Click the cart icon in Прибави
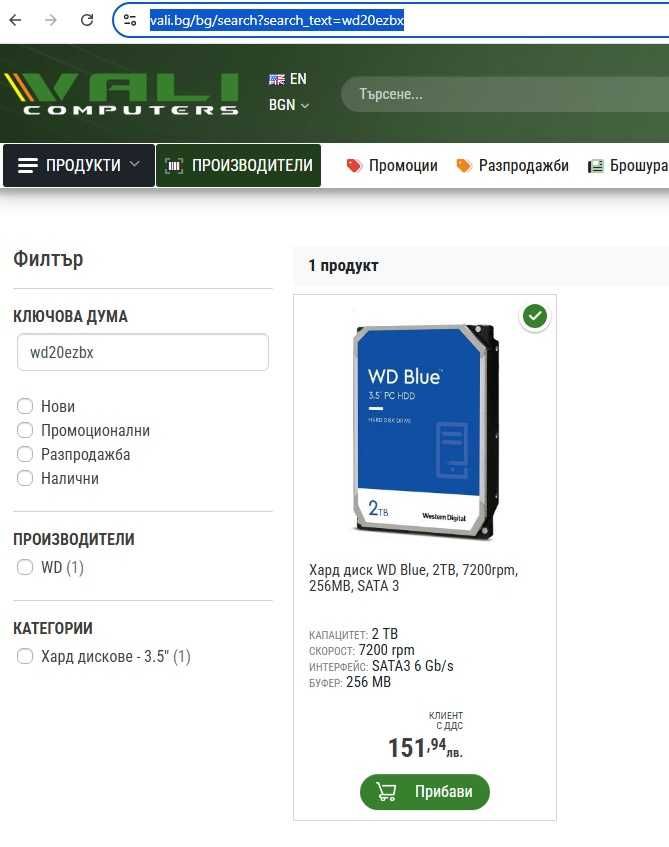This screenshot has height=847, width=669. point(386,792)
